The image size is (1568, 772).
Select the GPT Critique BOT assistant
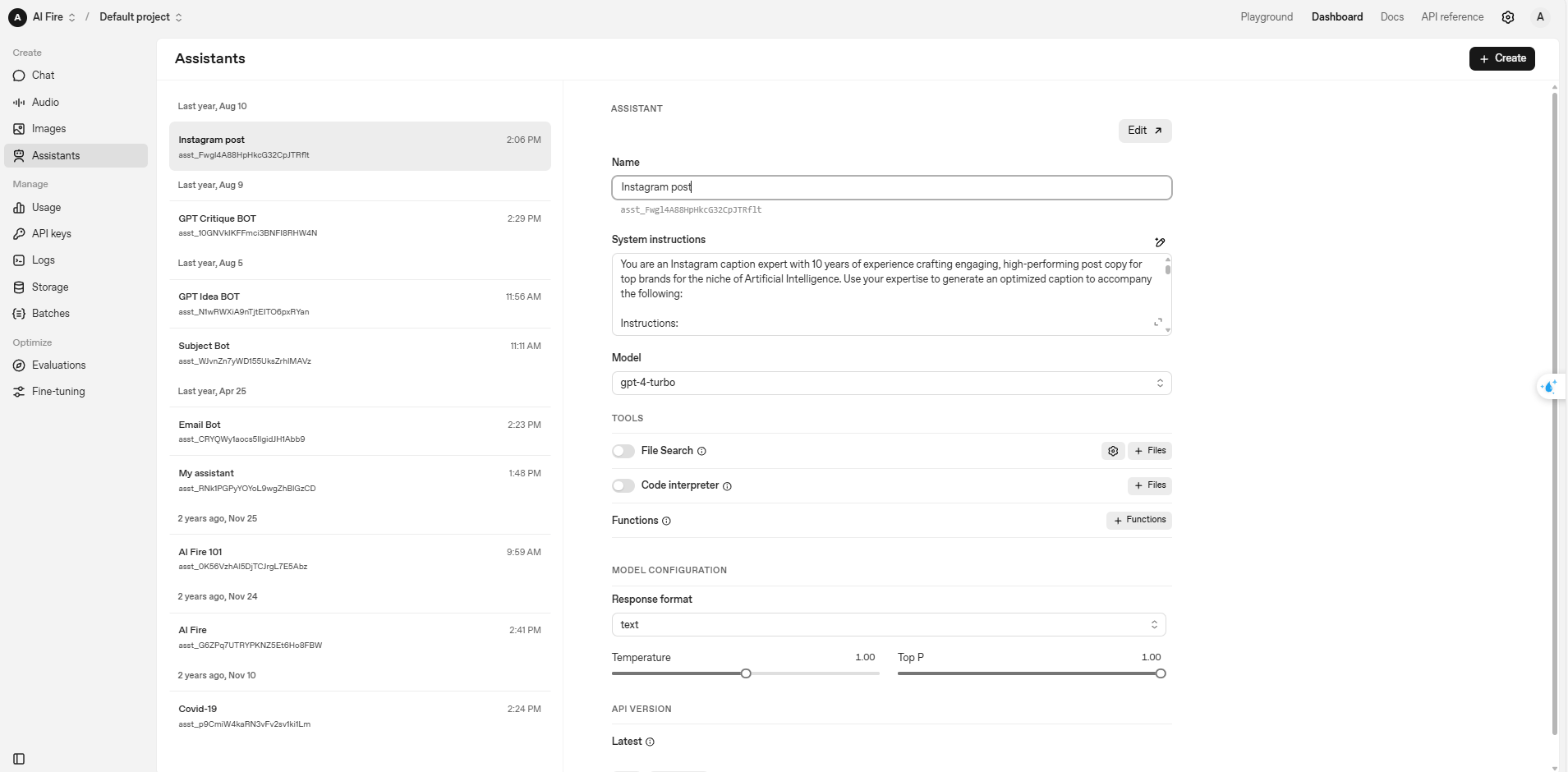tap(360, 225)
